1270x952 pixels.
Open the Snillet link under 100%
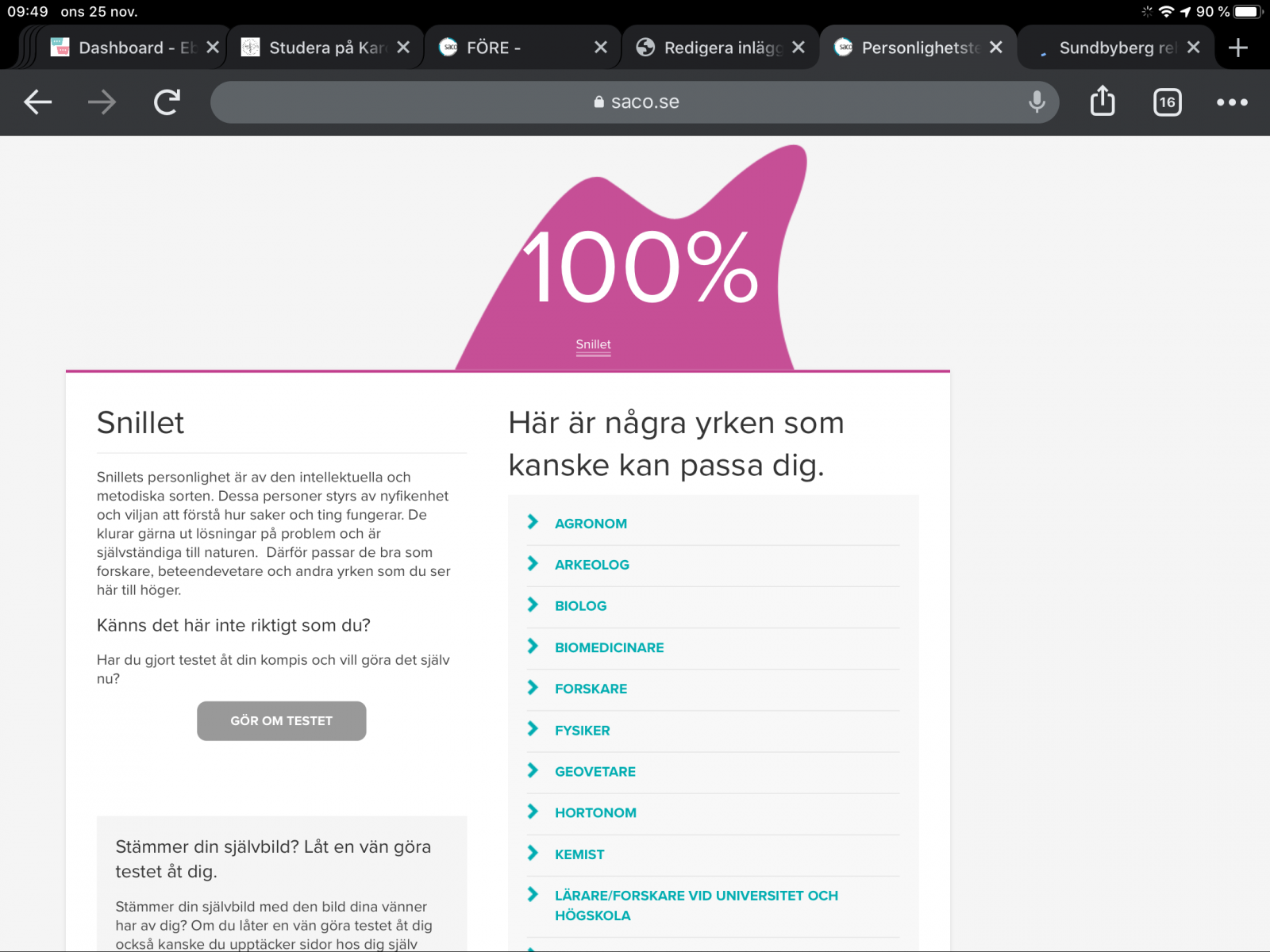coord(593,344)
